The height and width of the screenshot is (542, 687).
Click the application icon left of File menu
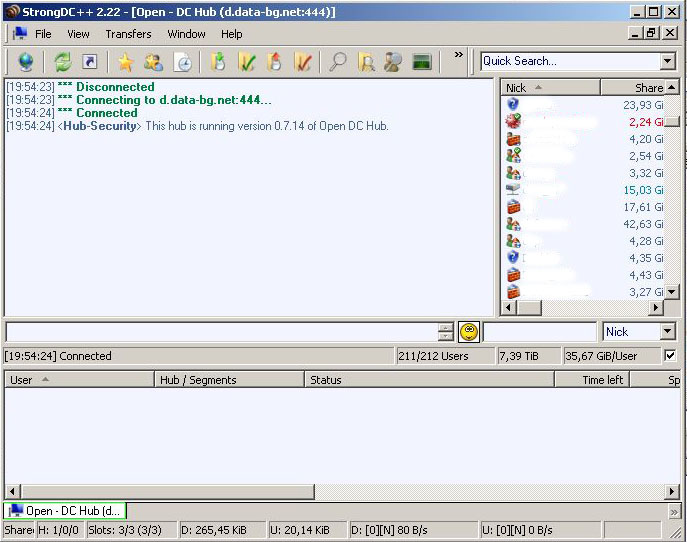20,34
